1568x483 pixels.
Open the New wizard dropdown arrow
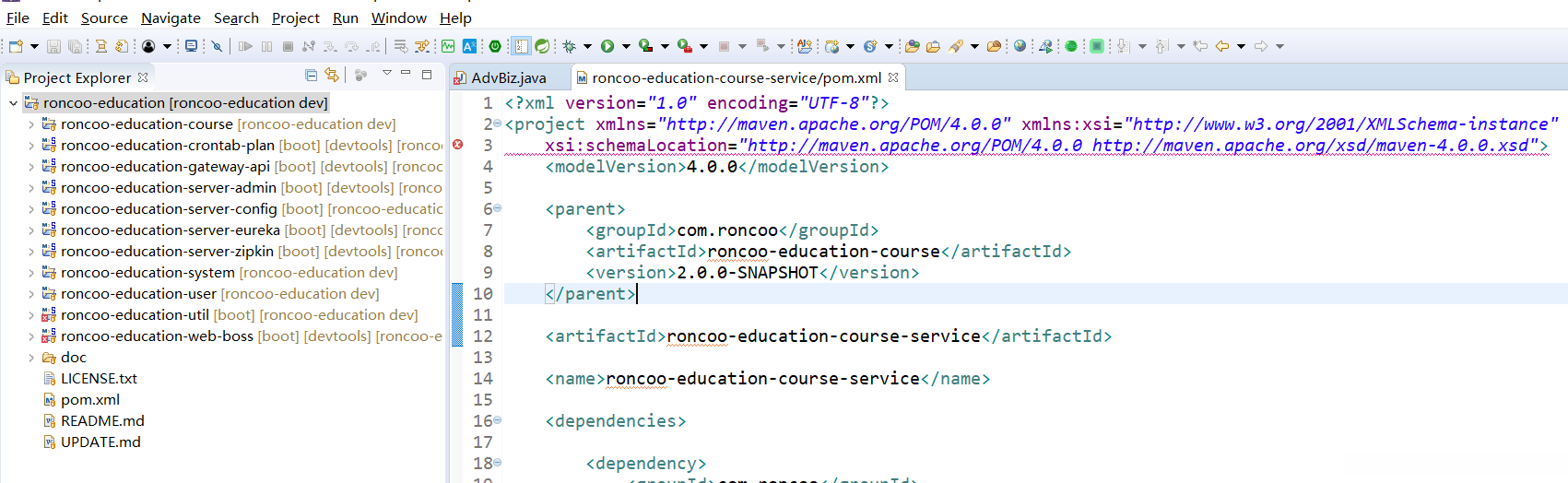(x=34, y=46)
